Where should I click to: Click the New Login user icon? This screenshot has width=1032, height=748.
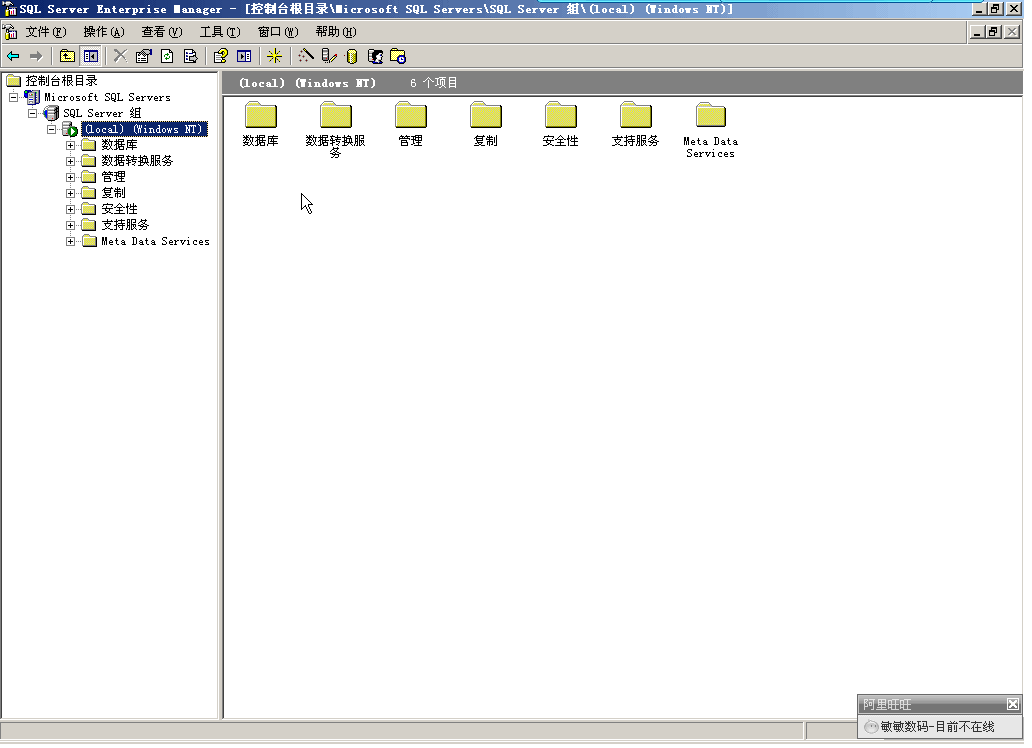click(x=375, y=57)
